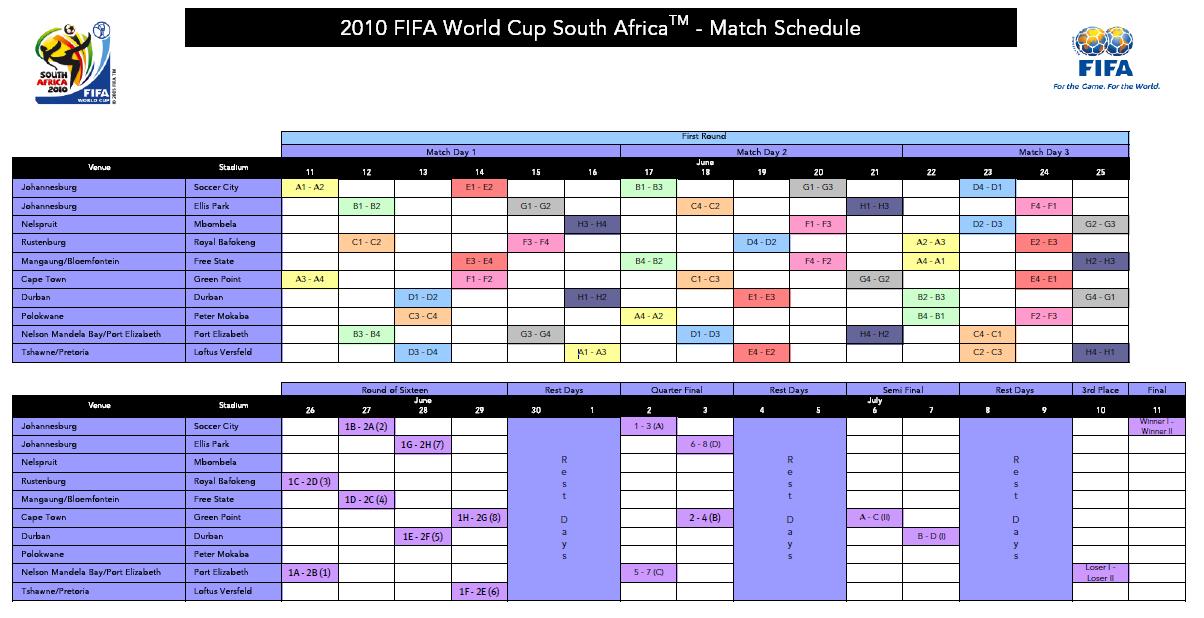Select the Winner I - Winner II final cell

[1157, 427]
